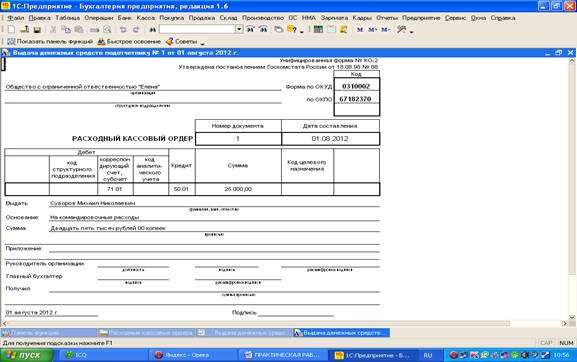This screenshot has height=362, width=577.
Task: Click the M+ memory toolbar button
Action: pyautogui.click(x=372, y=29)
